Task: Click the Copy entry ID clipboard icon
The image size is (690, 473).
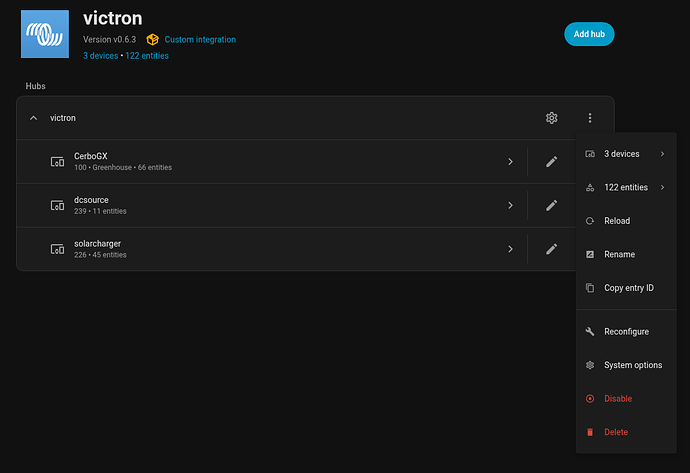Action: click(x=590, y=288)
